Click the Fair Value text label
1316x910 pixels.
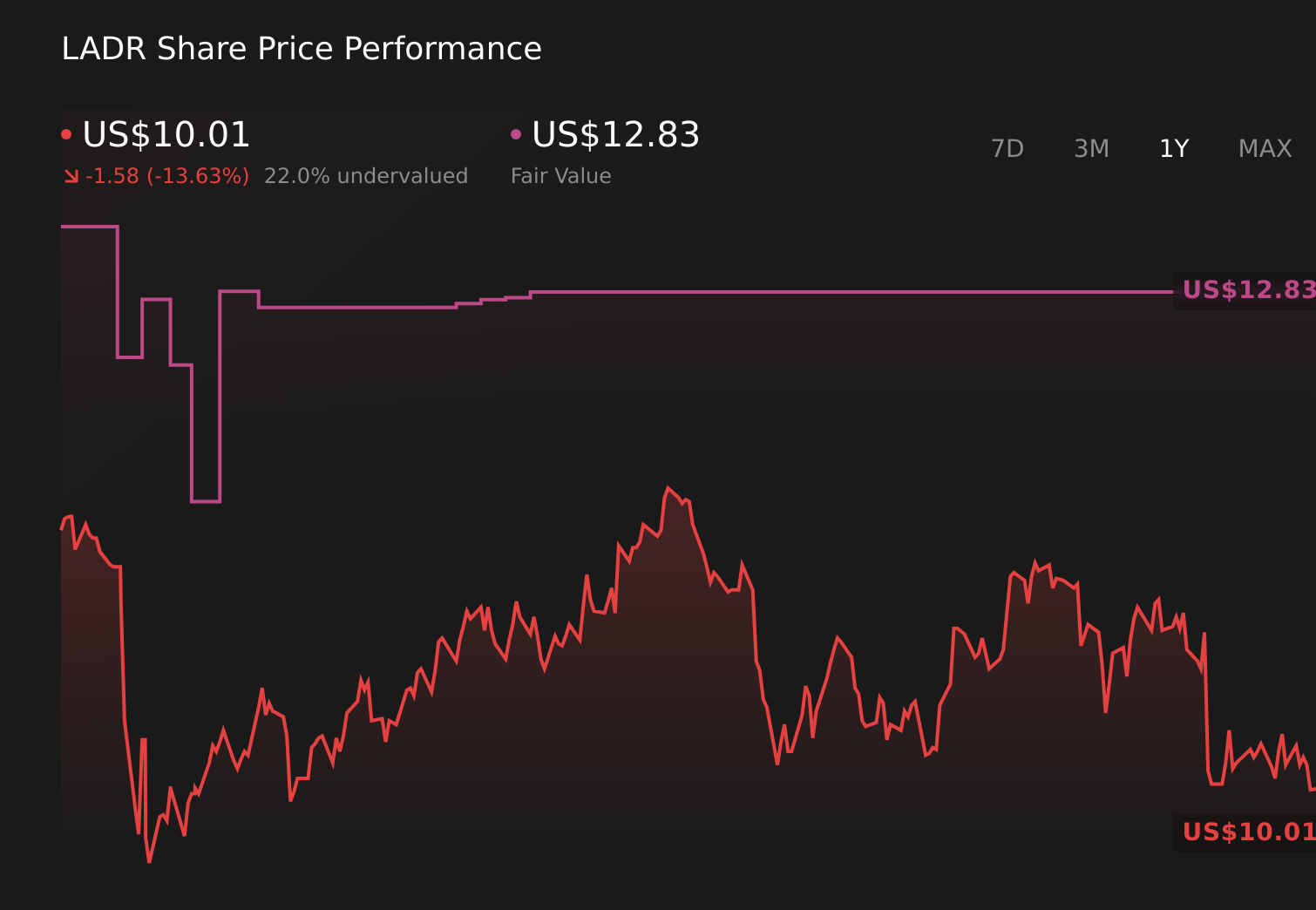(x=560, y=175)
